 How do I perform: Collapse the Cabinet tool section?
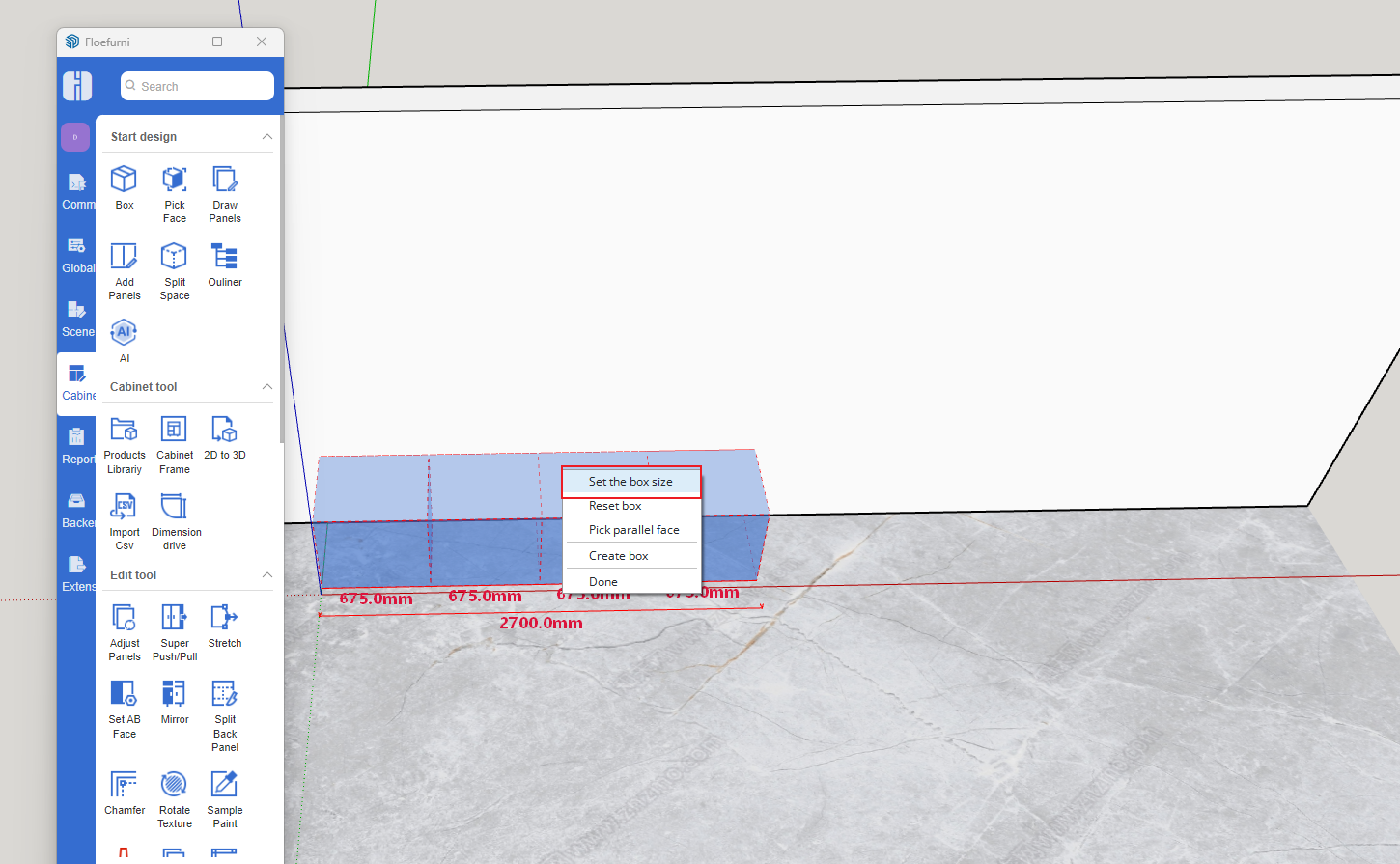coord(267,387)
